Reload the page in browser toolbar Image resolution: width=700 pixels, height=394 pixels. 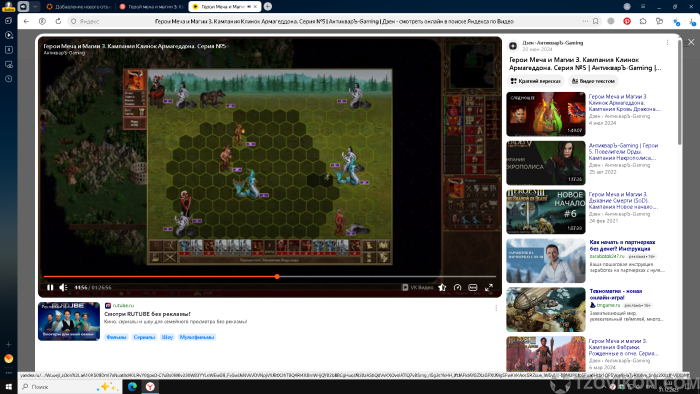[x=58, y=21]
